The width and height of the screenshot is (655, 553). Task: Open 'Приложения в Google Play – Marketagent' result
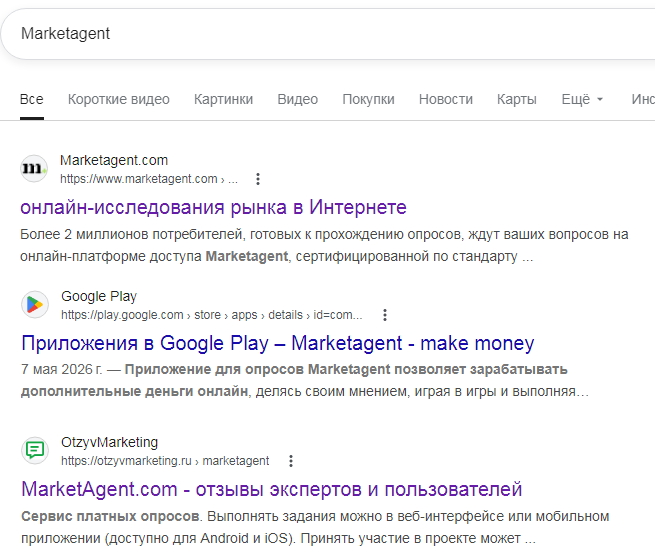[278, 343]
